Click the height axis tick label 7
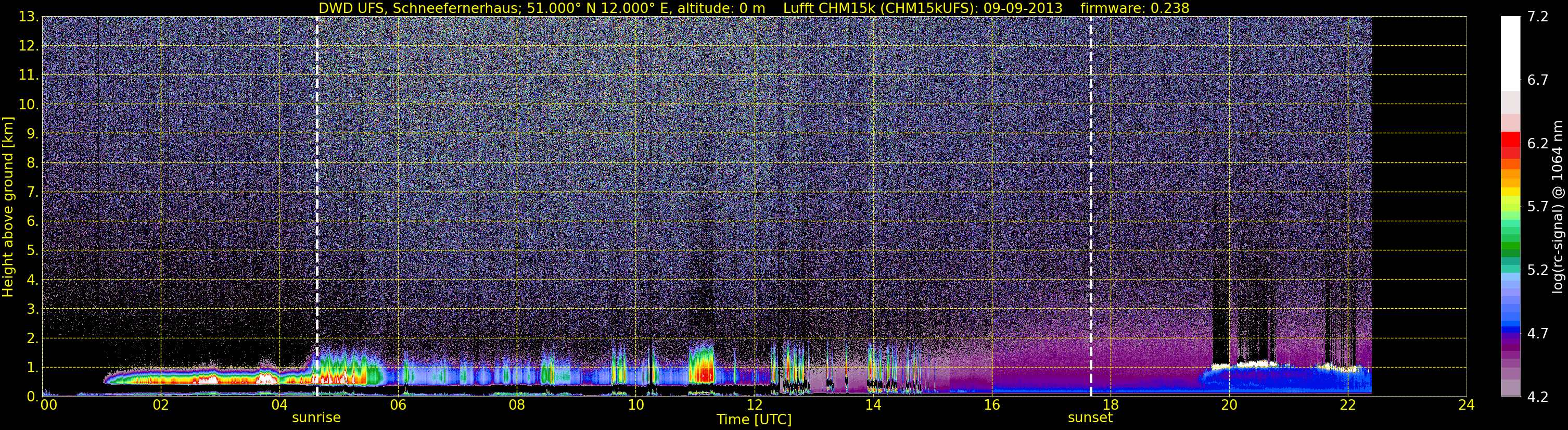The height and width of the screenshot is (430, 1568). 32,193
